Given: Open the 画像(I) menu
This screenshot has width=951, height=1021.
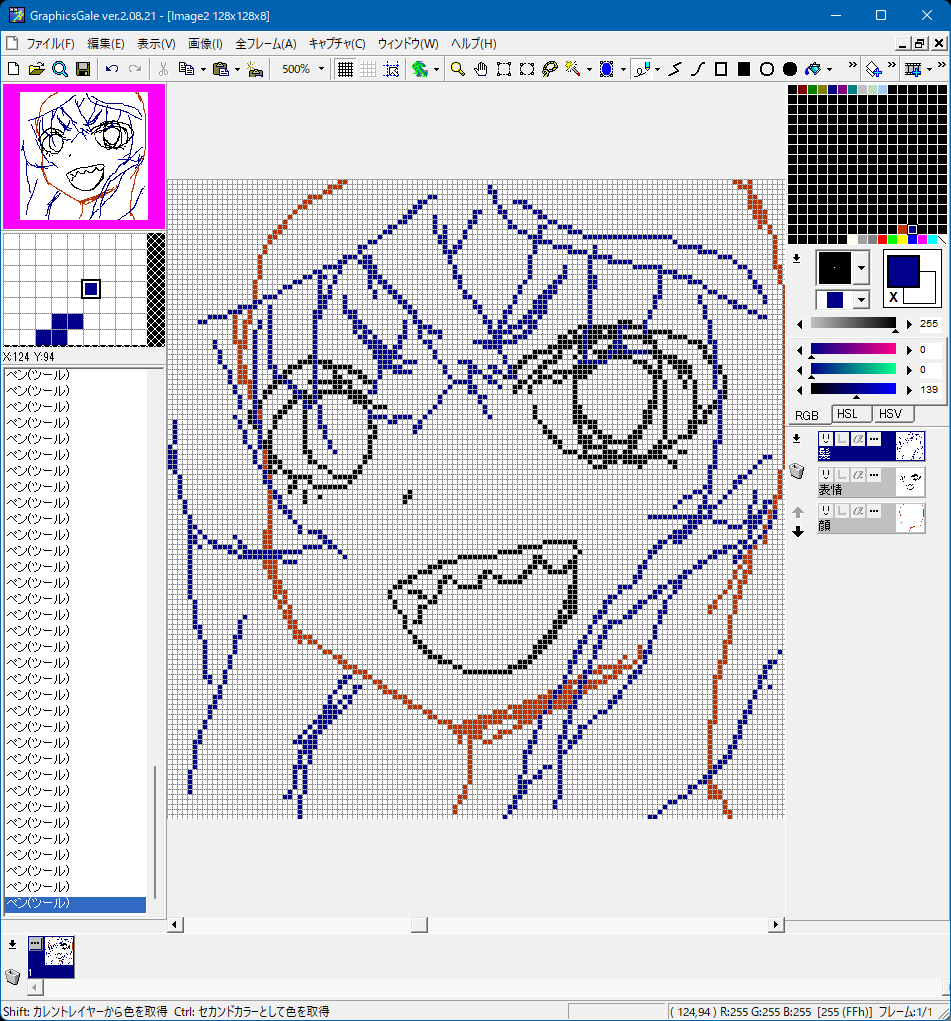Looking at the screenshot, I should point(205,44).
